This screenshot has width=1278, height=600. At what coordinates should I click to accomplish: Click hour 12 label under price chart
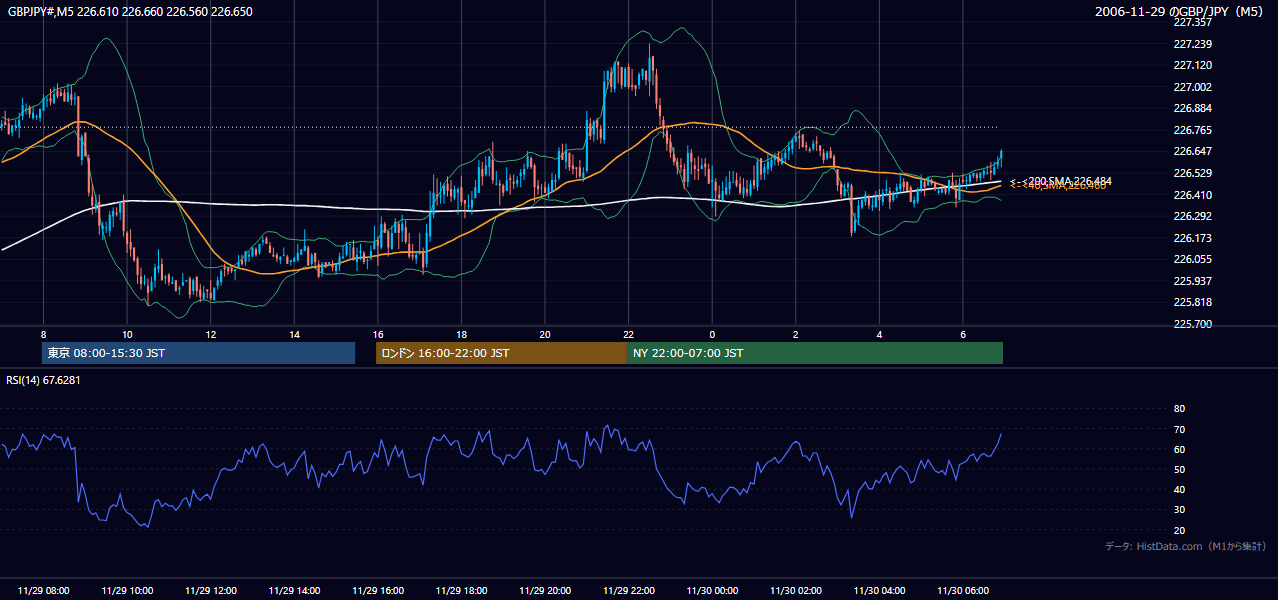211,333
